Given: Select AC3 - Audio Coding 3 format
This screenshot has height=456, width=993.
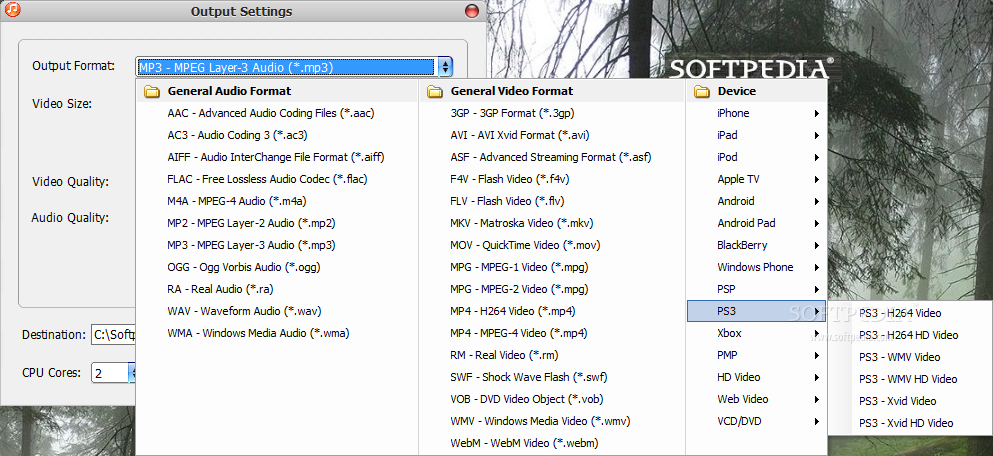Looking at the screenshot, I should (x=237, y=135).
